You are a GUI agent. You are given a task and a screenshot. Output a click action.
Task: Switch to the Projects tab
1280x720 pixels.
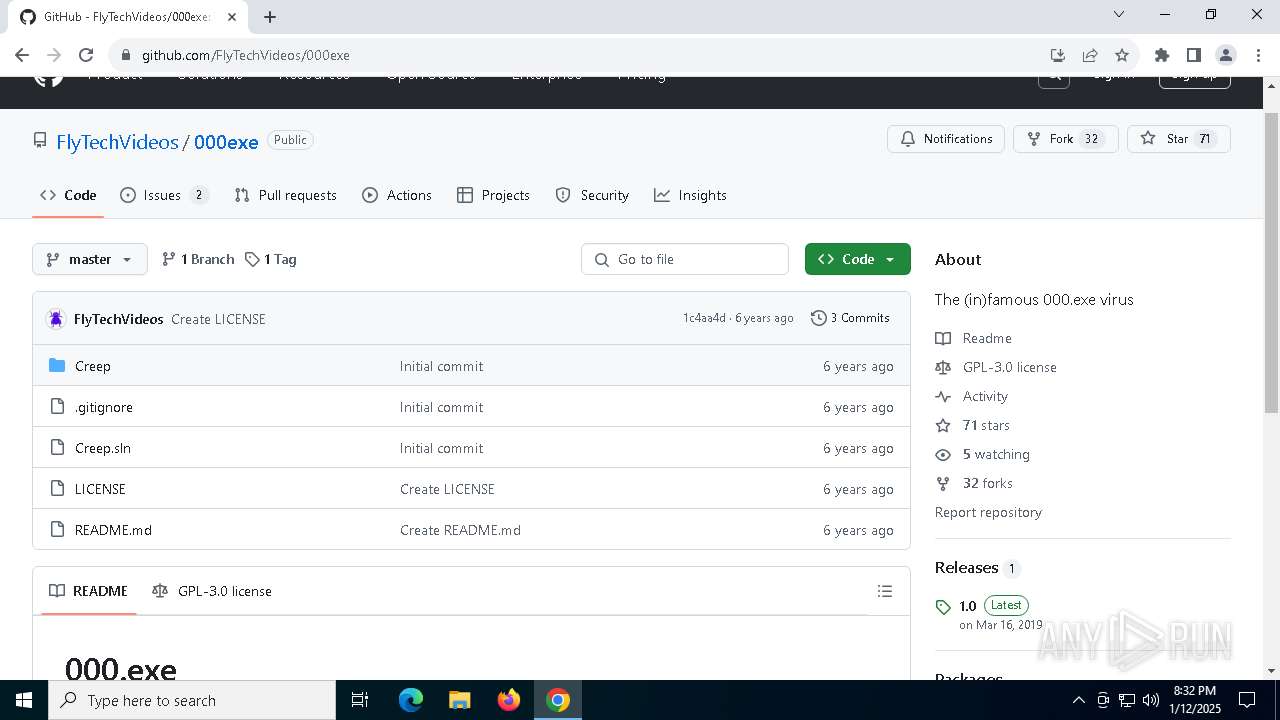493,195
